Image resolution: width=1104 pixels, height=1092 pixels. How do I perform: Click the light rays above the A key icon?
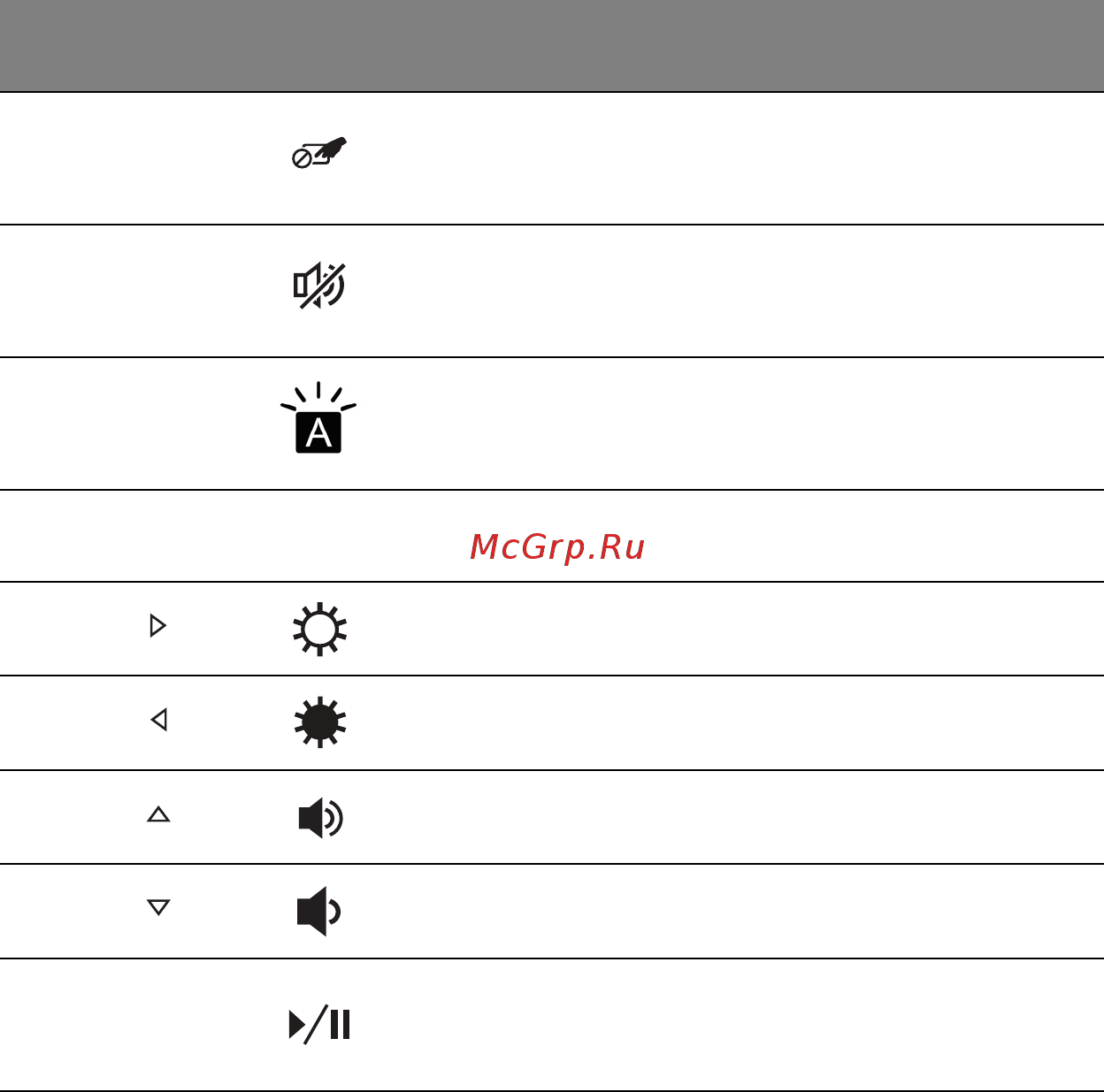coord(318,398)
